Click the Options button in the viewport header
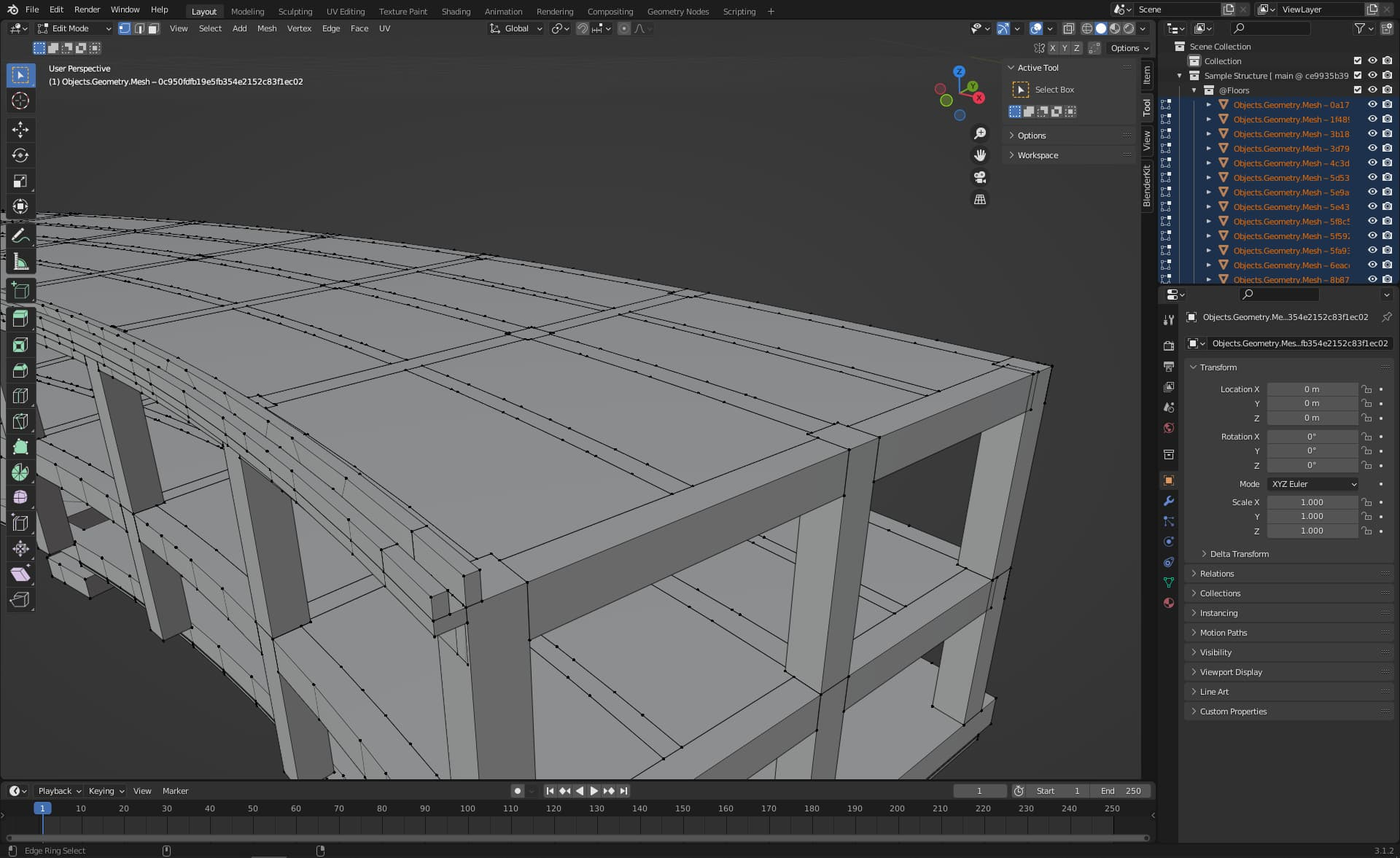Image resolution: width=1400 pixels, height=858 pixels. point(1129,48)
